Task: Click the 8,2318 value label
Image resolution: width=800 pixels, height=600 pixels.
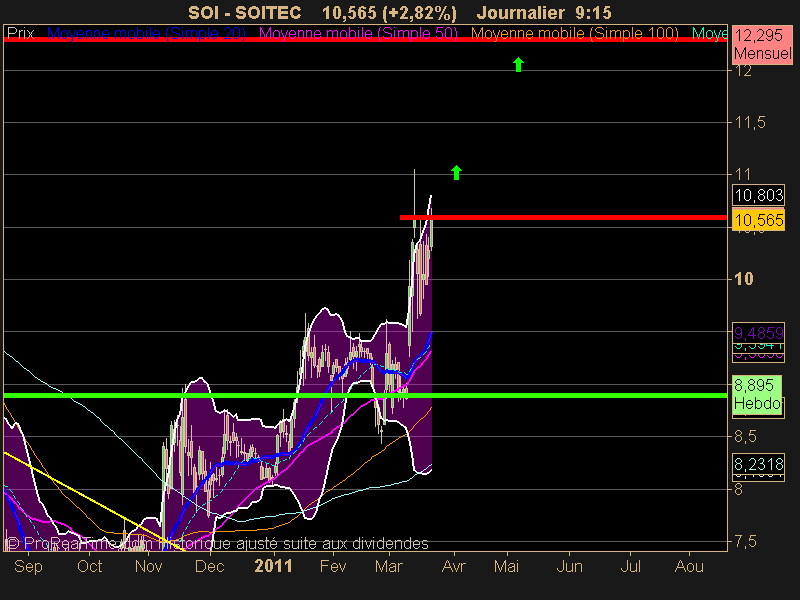Action: (759, 464)
